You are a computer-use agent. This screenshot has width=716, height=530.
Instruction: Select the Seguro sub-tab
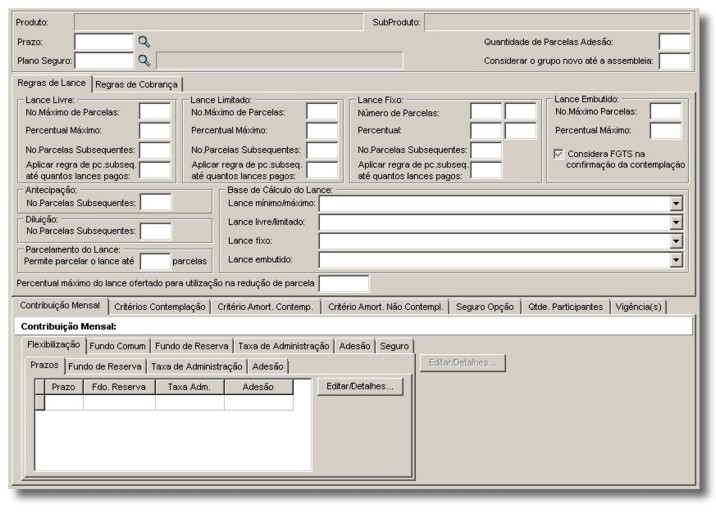394,346
